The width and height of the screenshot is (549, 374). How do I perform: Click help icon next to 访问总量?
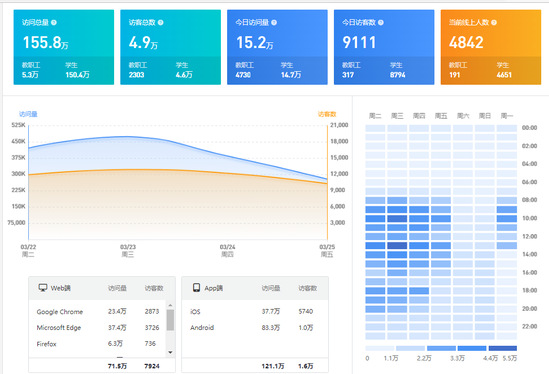pyautogui.click(x=54, y=22)
